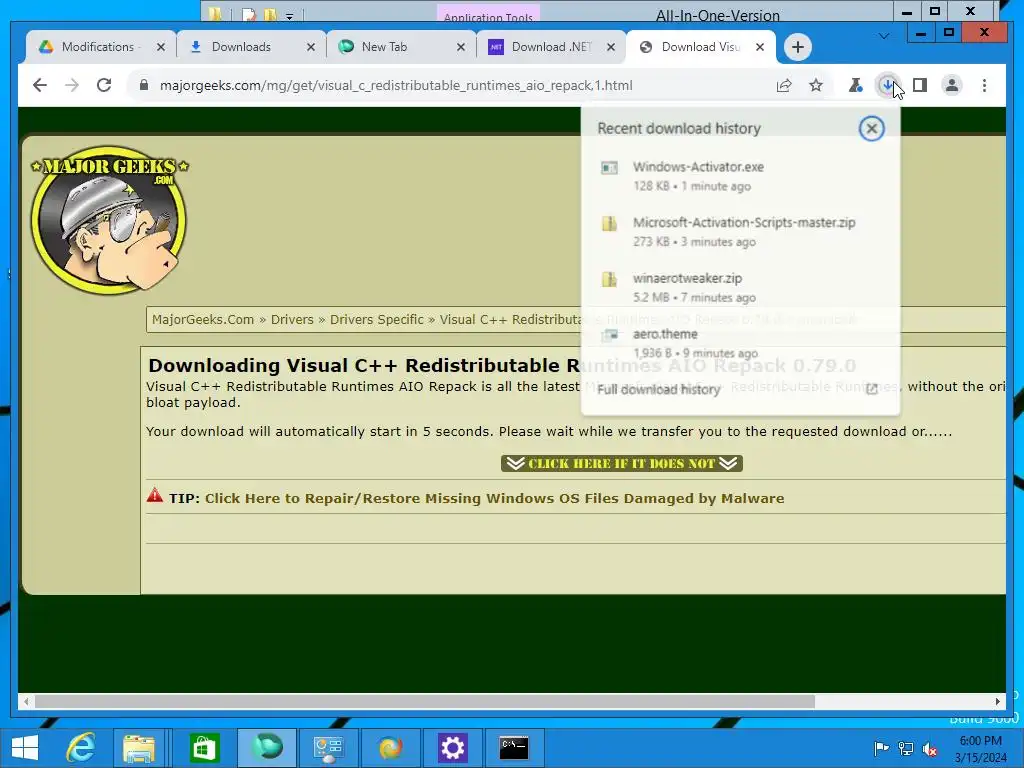Click the 'Click here if it does not' button
This screenshot has height=768, width=1024.
coord(622,463)
